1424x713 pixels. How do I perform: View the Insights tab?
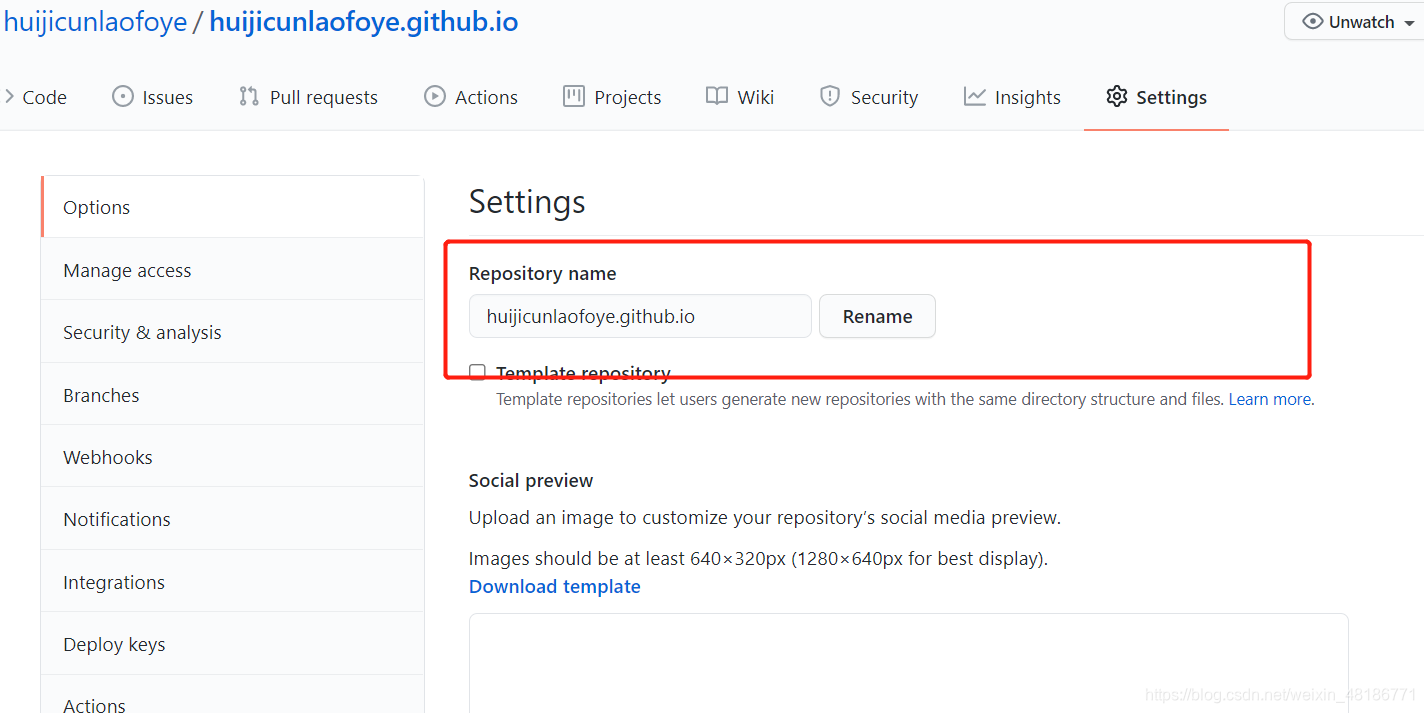(1027, 97)
